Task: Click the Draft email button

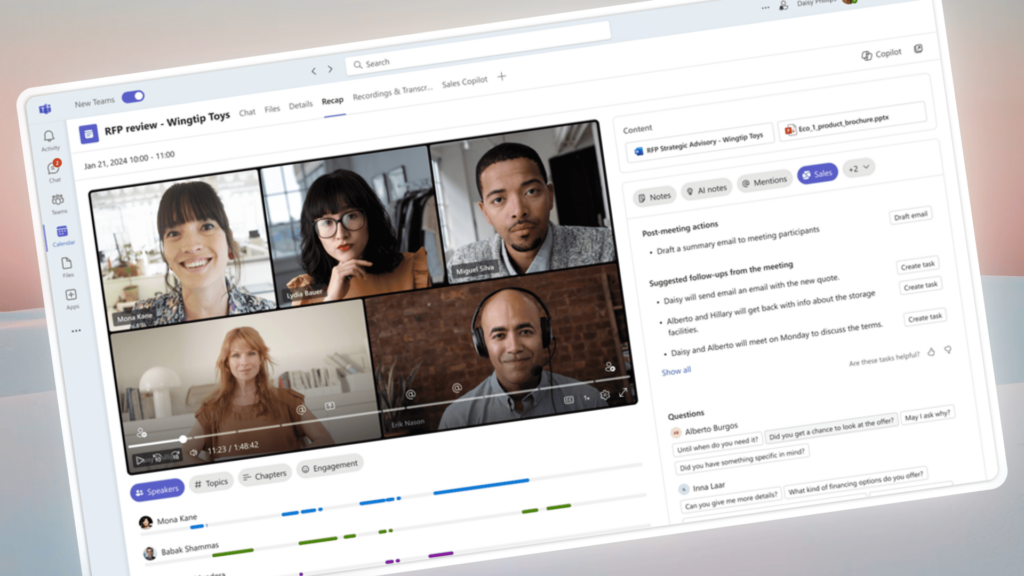Action: (x=910, y=216)
